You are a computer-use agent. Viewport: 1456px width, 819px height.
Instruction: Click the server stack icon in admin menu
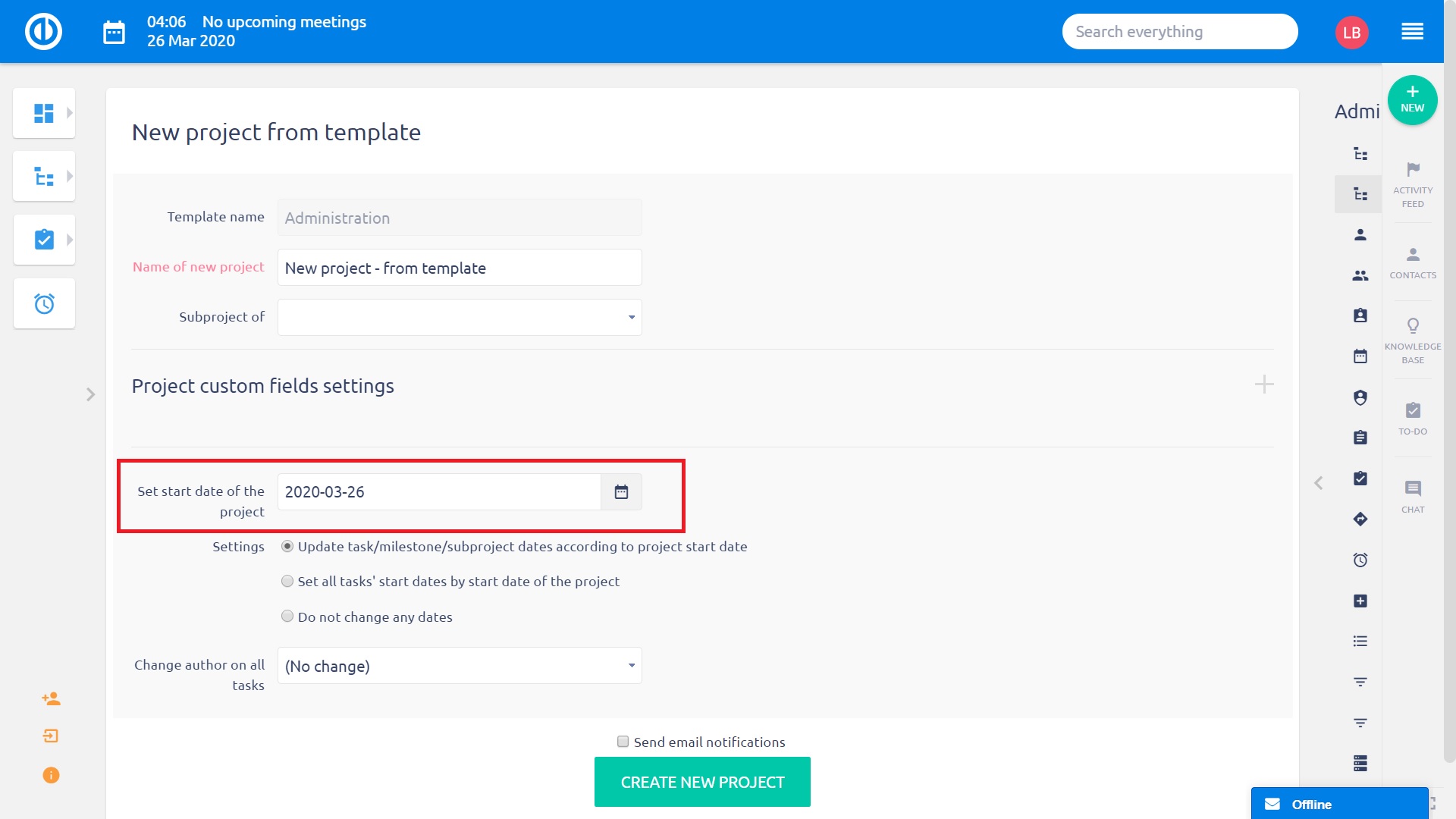pyautogui.click(x=1360, y=763)
